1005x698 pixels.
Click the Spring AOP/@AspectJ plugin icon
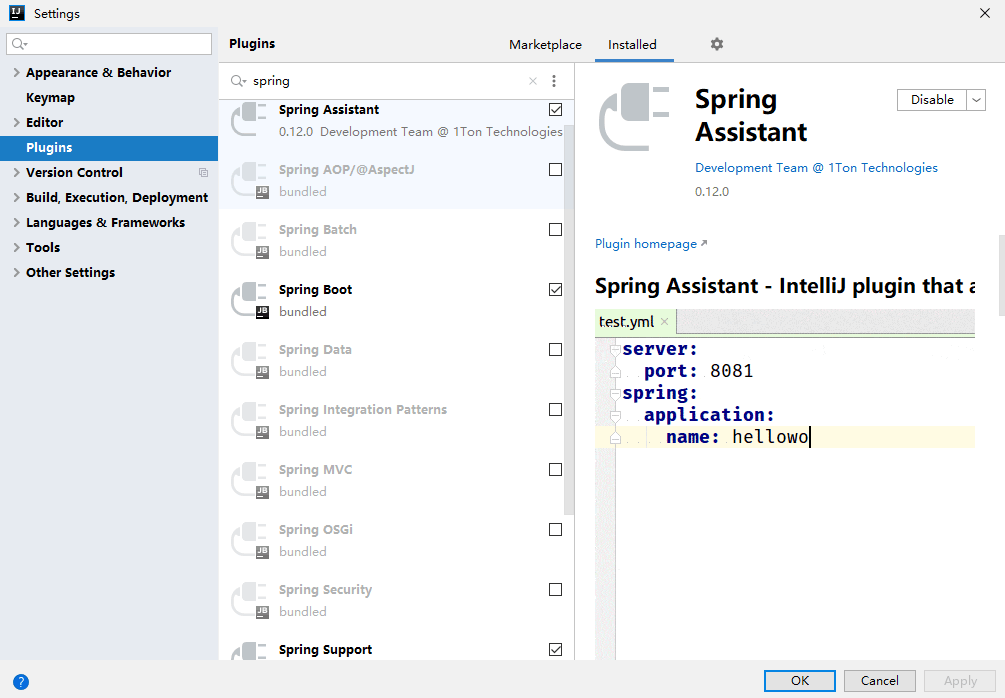[249, 180]
